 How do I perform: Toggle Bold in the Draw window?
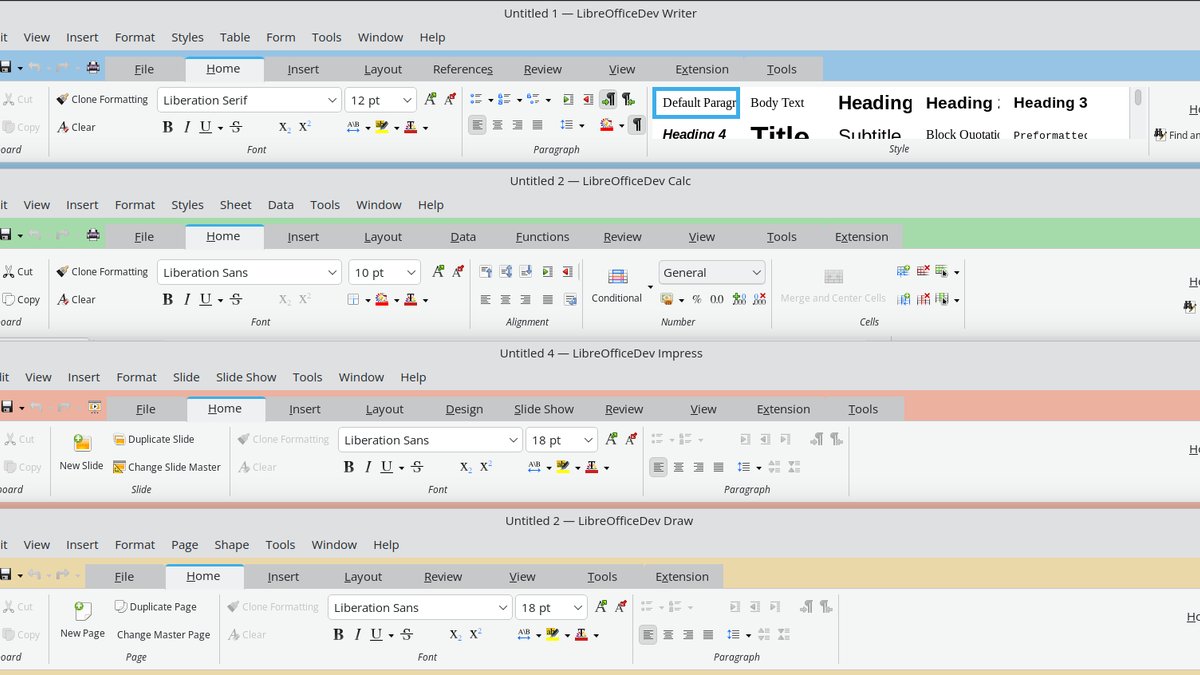pyautogui.click(x=338, y=634)
